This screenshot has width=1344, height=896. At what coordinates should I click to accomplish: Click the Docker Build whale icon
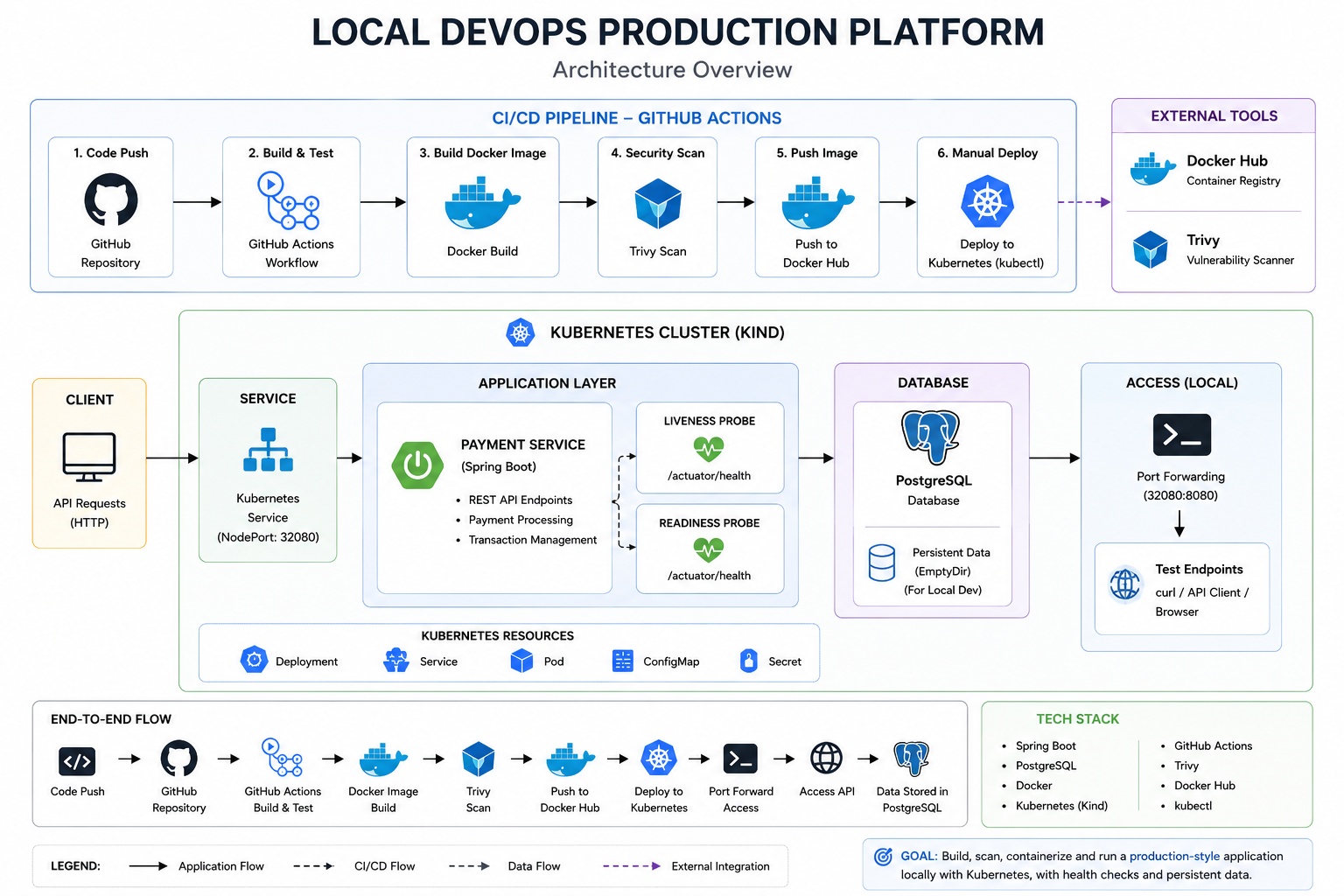[x=482, y=203]
